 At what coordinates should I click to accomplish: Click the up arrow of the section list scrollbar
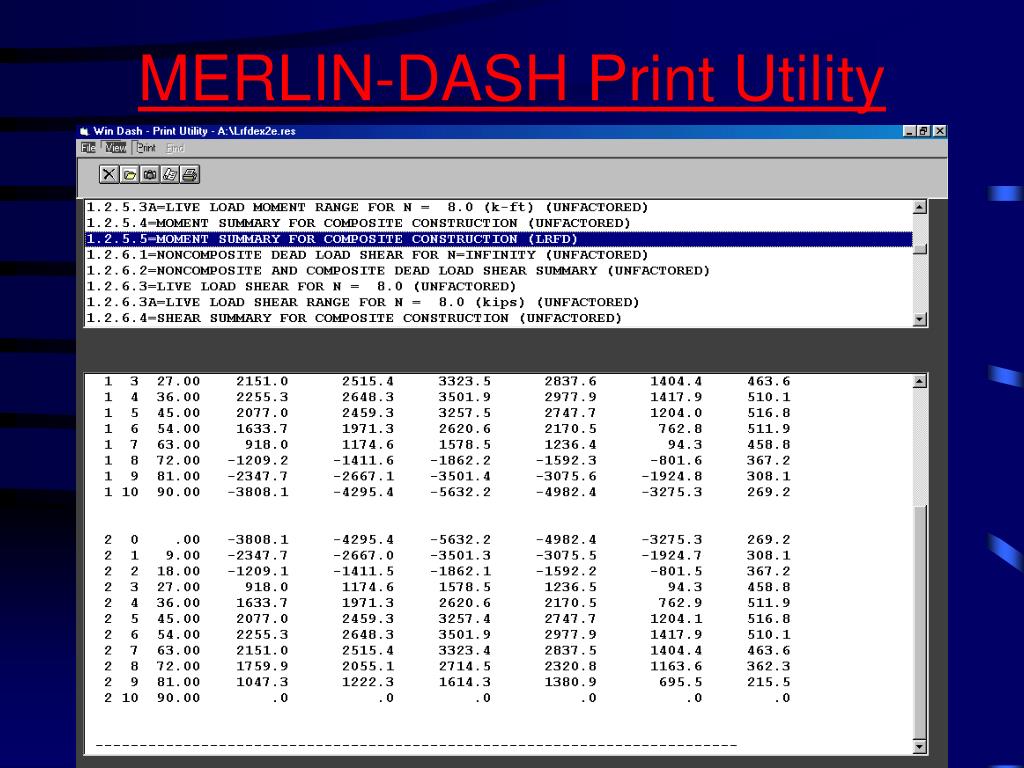(x=920, y=208)
